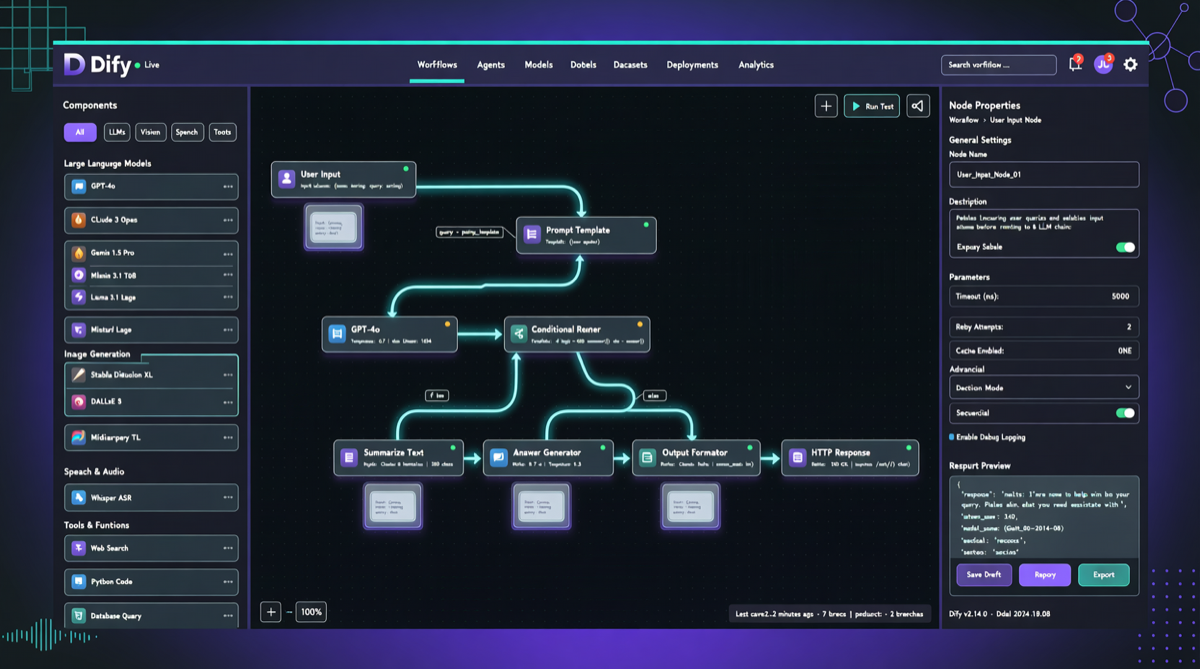The image size is (1200, 669).
Task: Switch to the Agents tab
Action: click(491, 65)
